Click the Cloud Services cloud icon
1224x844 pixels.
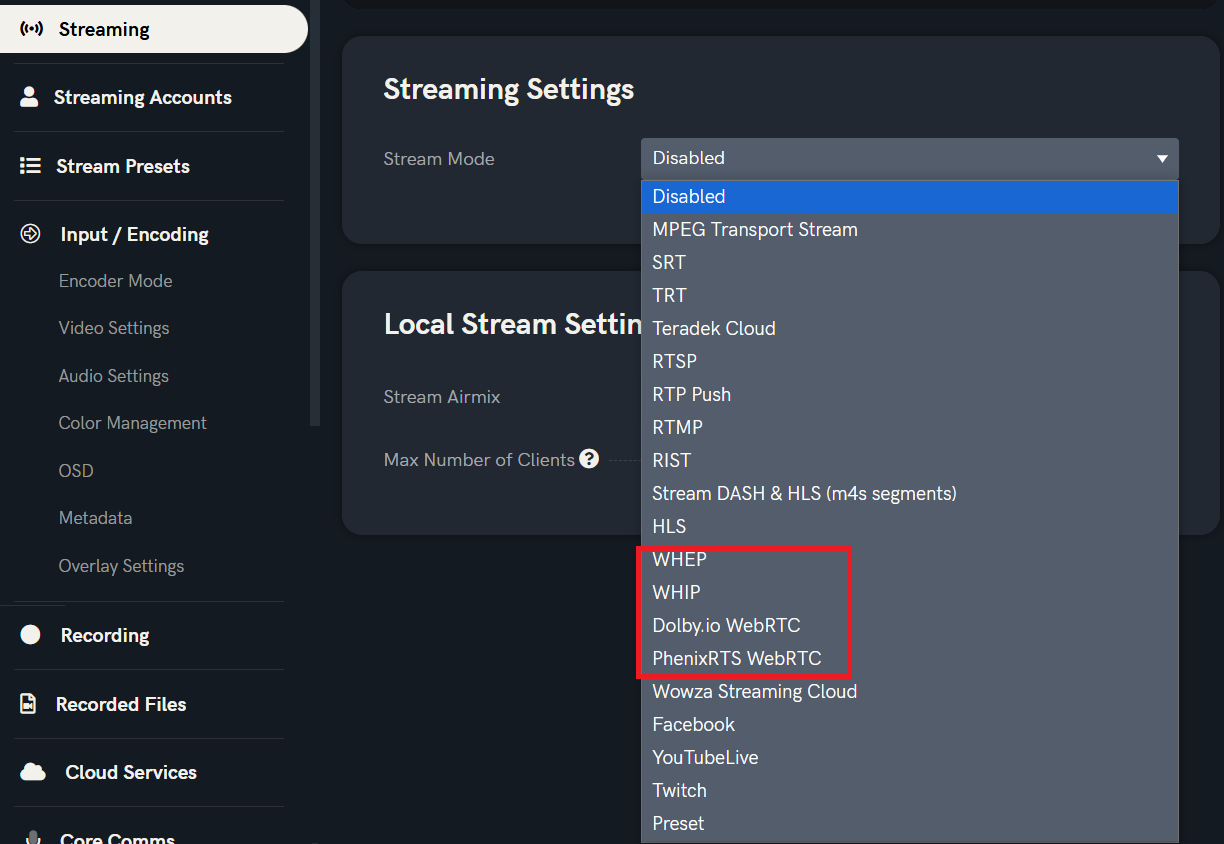tap(33, 772)
